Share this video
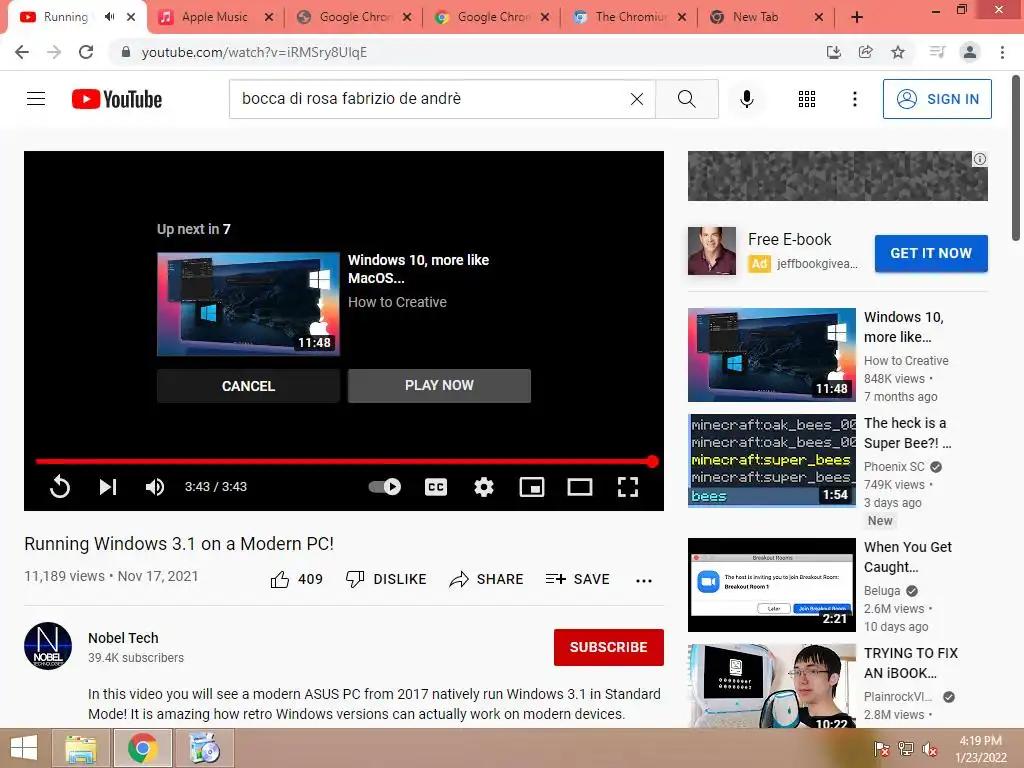The height and width of the screenshot is (768, 1024). [x=487, y=579]
